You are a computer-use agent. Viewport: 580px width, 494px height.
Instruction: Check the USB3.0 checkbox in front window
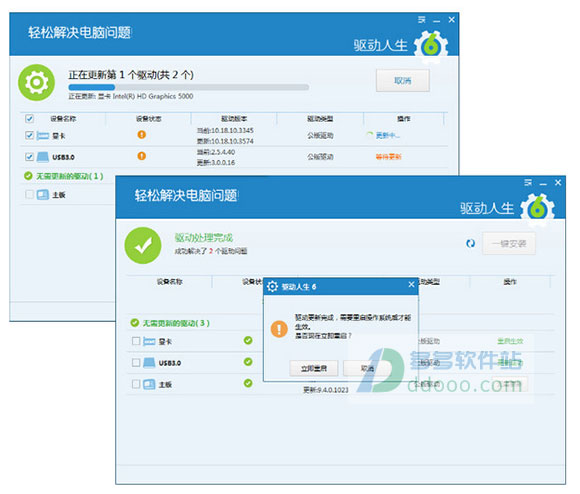(x=136, y=363)
